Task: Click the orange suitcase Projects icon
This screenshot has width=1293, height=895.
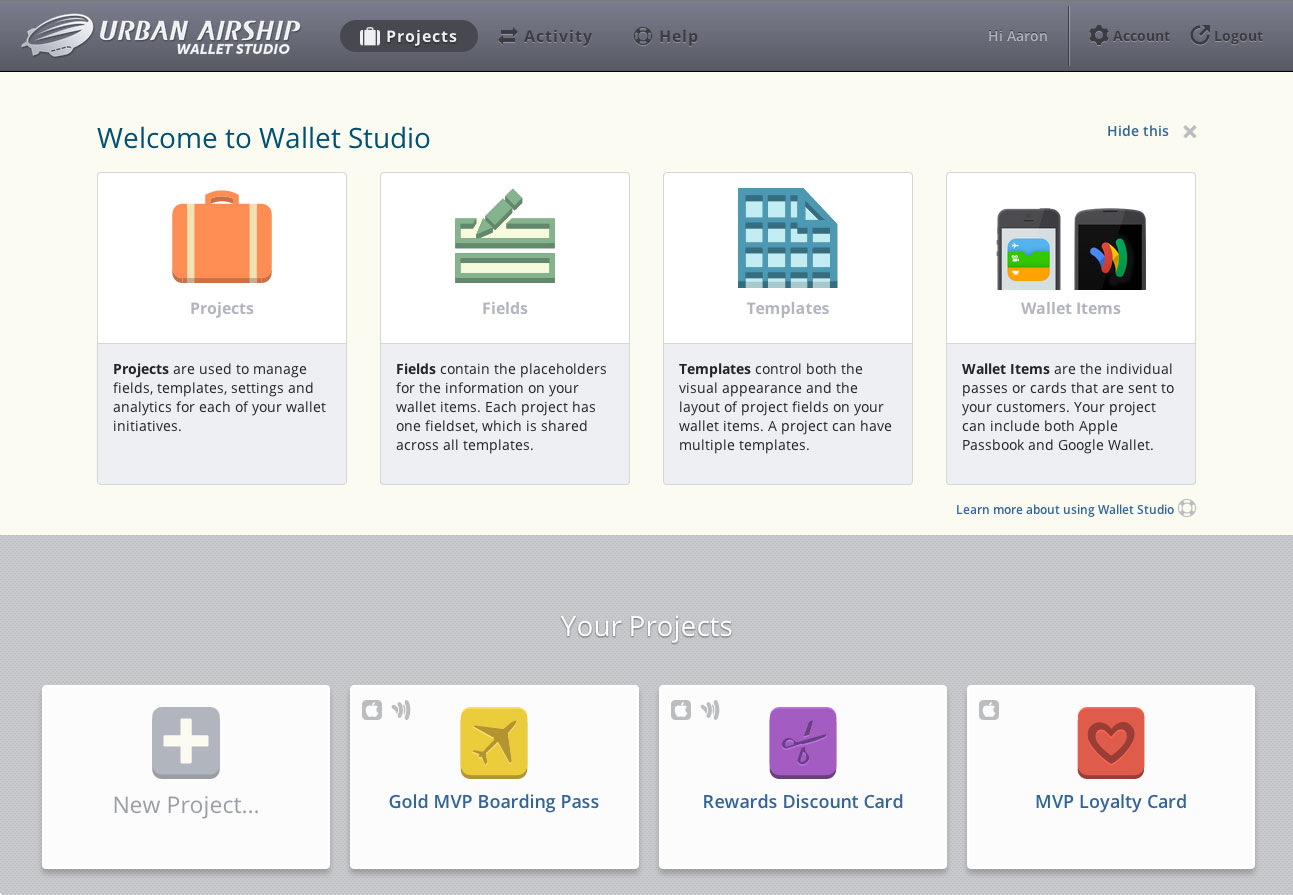Action: coord(222,237)
